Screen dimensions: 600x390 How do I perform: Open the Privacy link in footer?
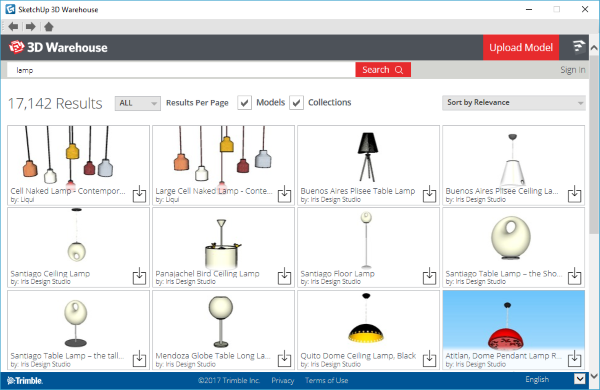(282, 380)
